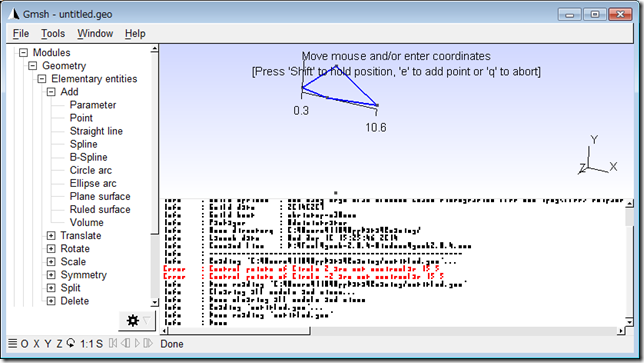The image size is (644, 363).
Task: Click the log horizontal scrollbar thumb
Action: pos(239,331)
